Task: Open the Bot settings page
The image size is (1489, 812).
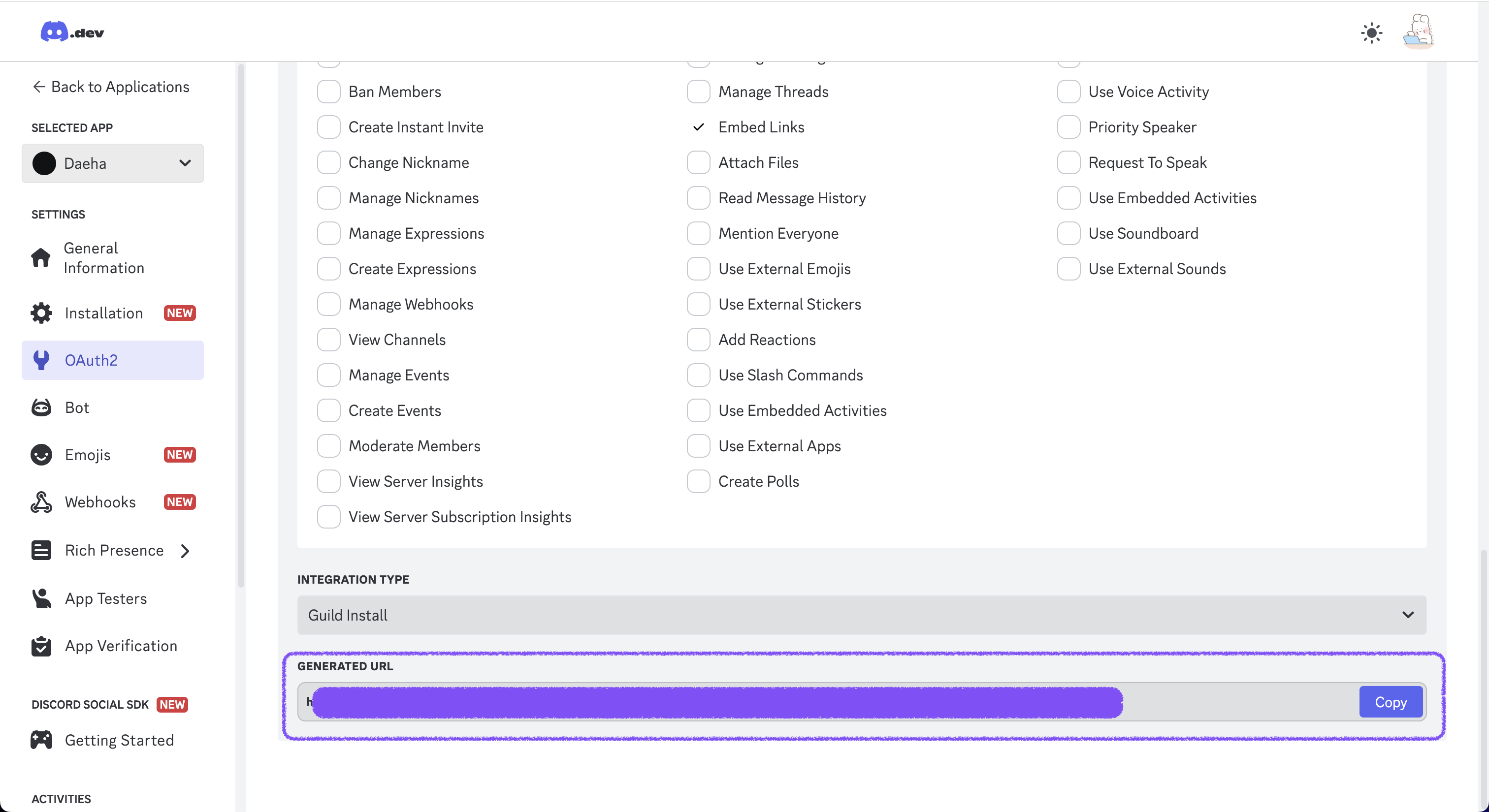Action: click(x=113, y=408)
